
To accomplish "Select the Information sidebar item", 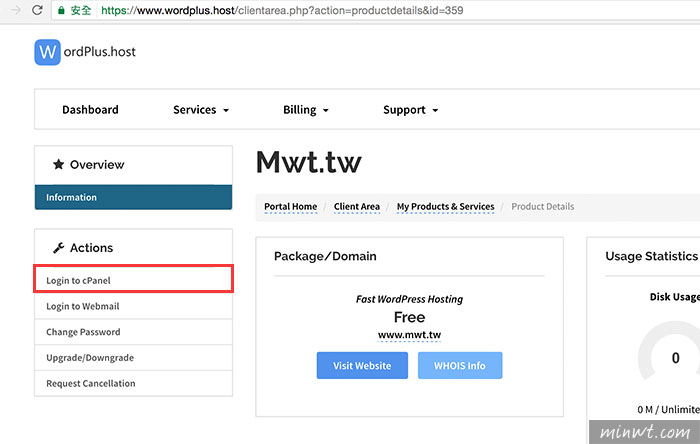I will (x=133, y=197).
